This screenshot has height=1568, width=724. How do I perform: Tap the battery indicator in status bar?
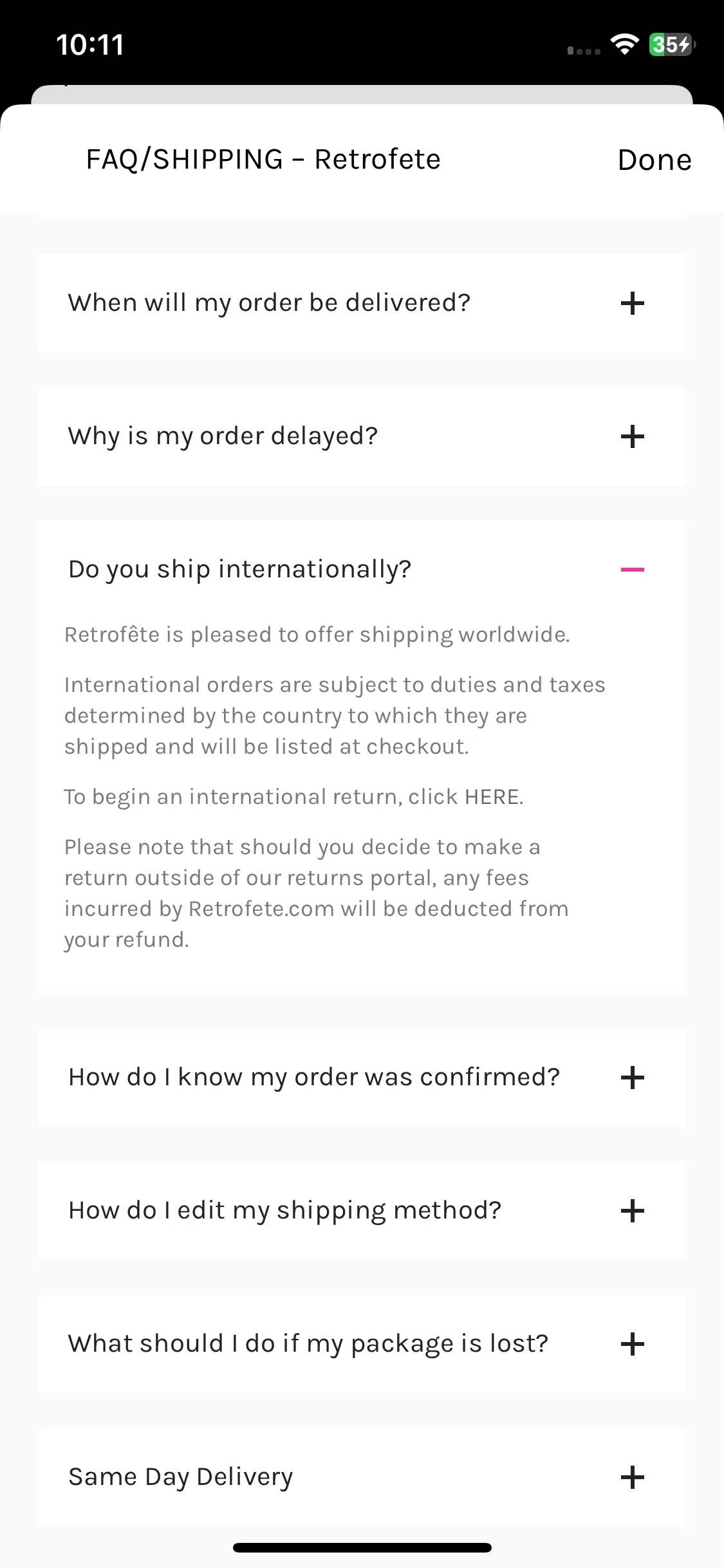672,44
